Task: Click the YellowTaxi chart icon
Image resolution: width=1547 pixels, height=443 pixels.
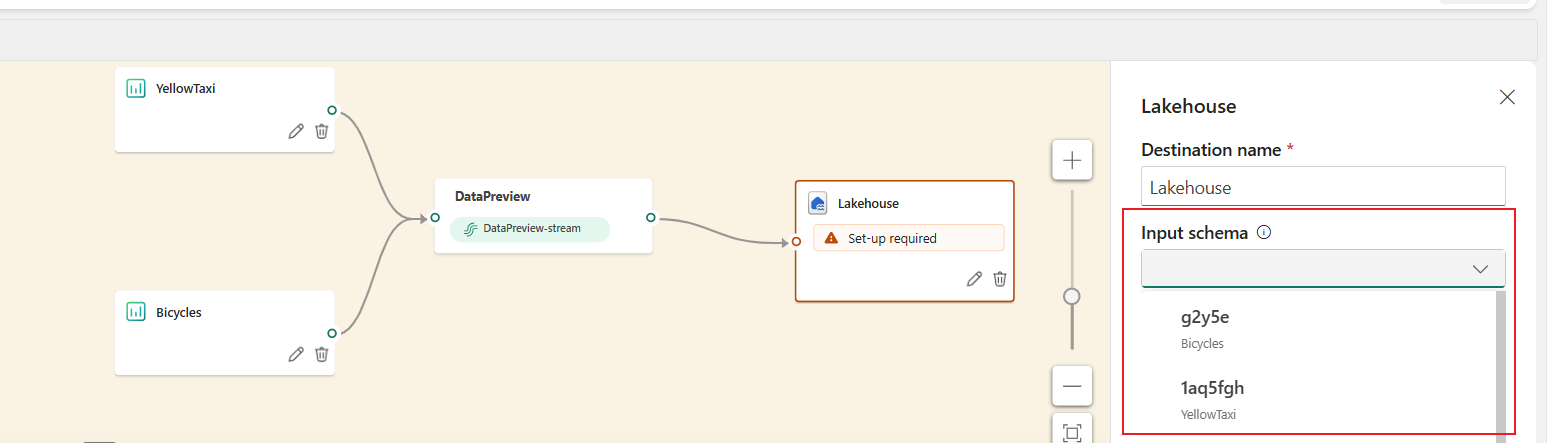Action: pos(136,88)
